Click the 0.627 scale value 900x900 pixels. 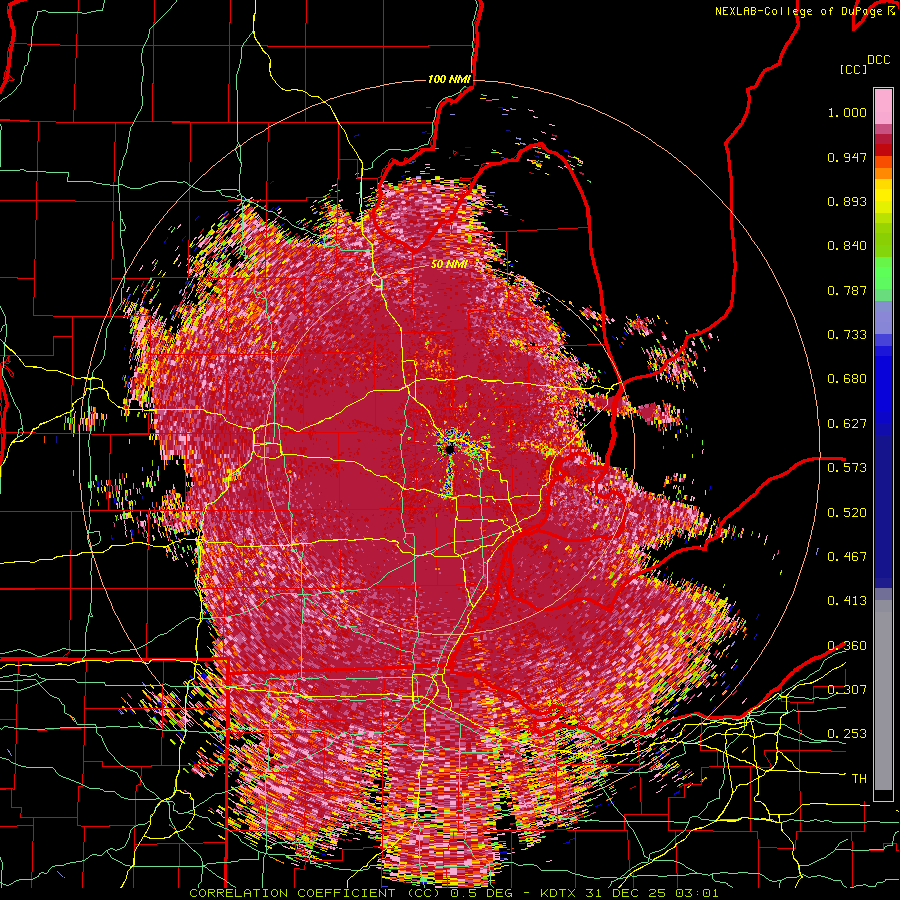[x=847, y=424]
